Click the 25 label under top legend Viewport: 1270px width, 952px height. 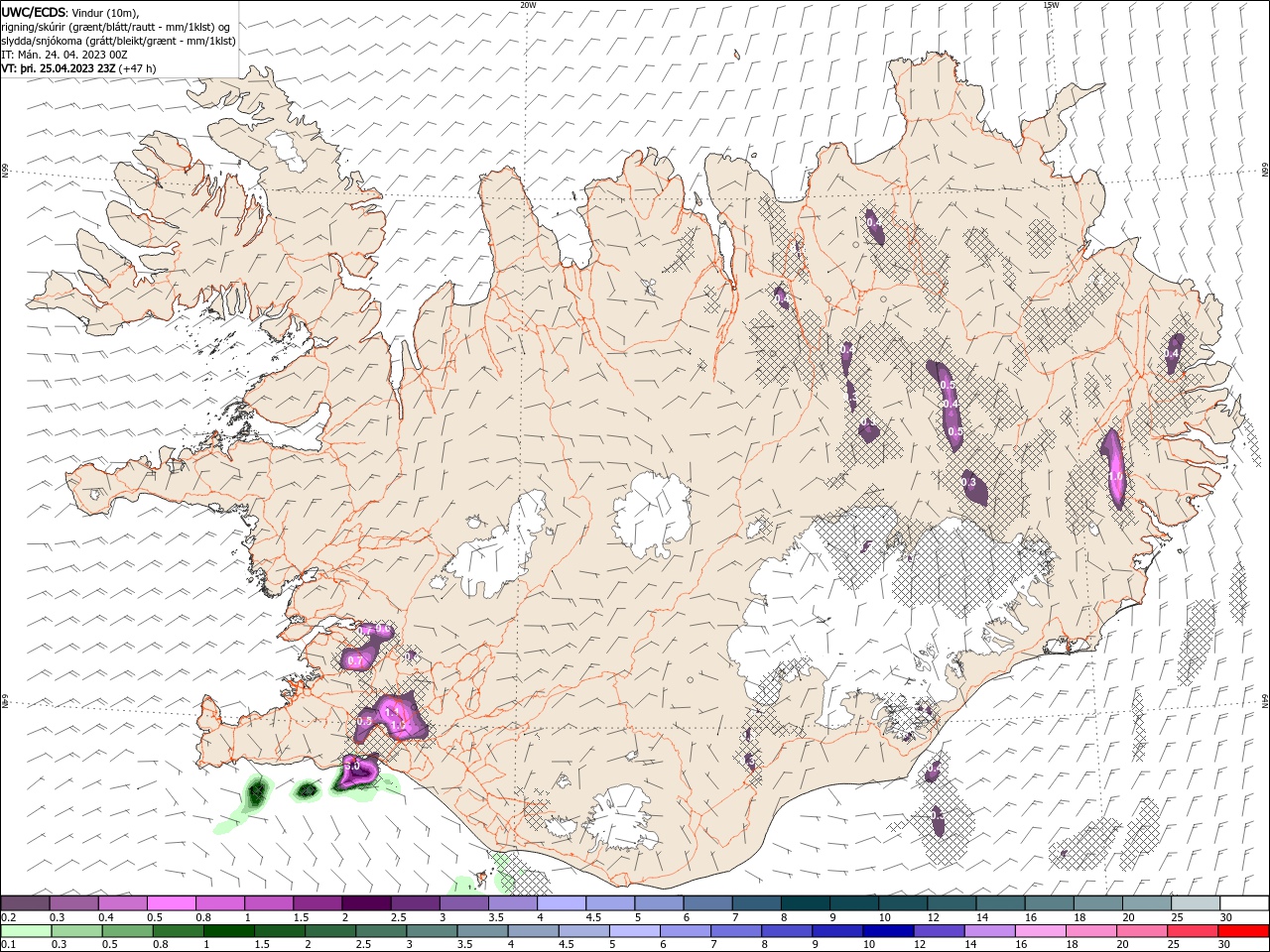point(1178,917)
